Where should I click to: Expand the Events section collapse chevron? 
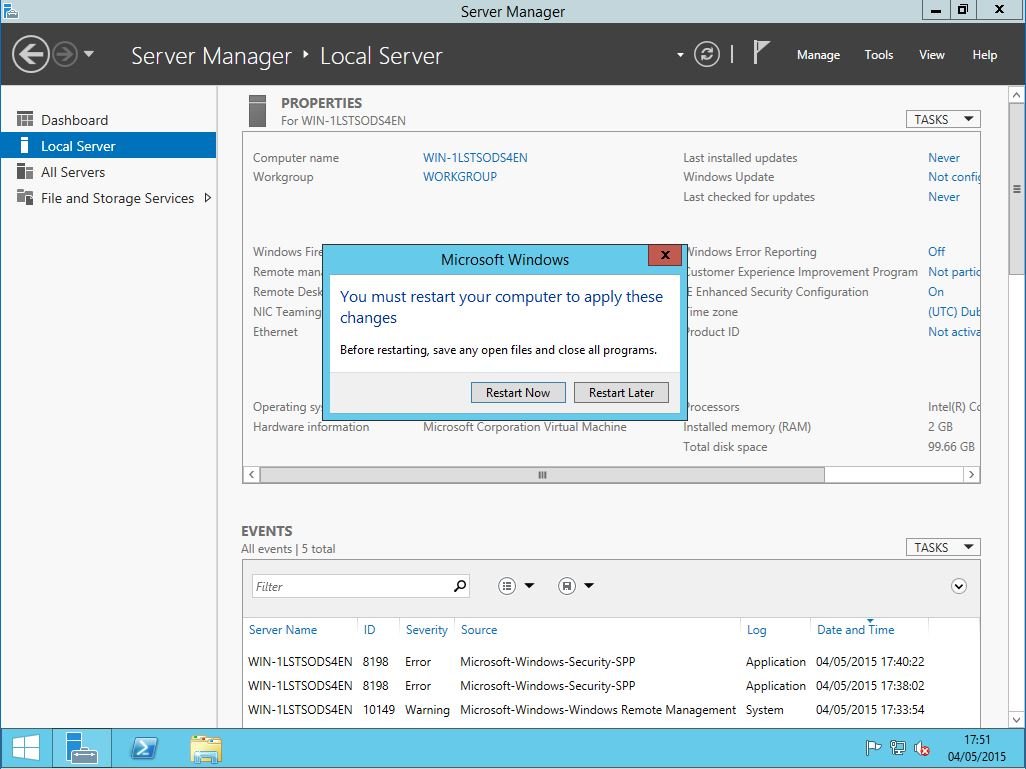[959, 586]
